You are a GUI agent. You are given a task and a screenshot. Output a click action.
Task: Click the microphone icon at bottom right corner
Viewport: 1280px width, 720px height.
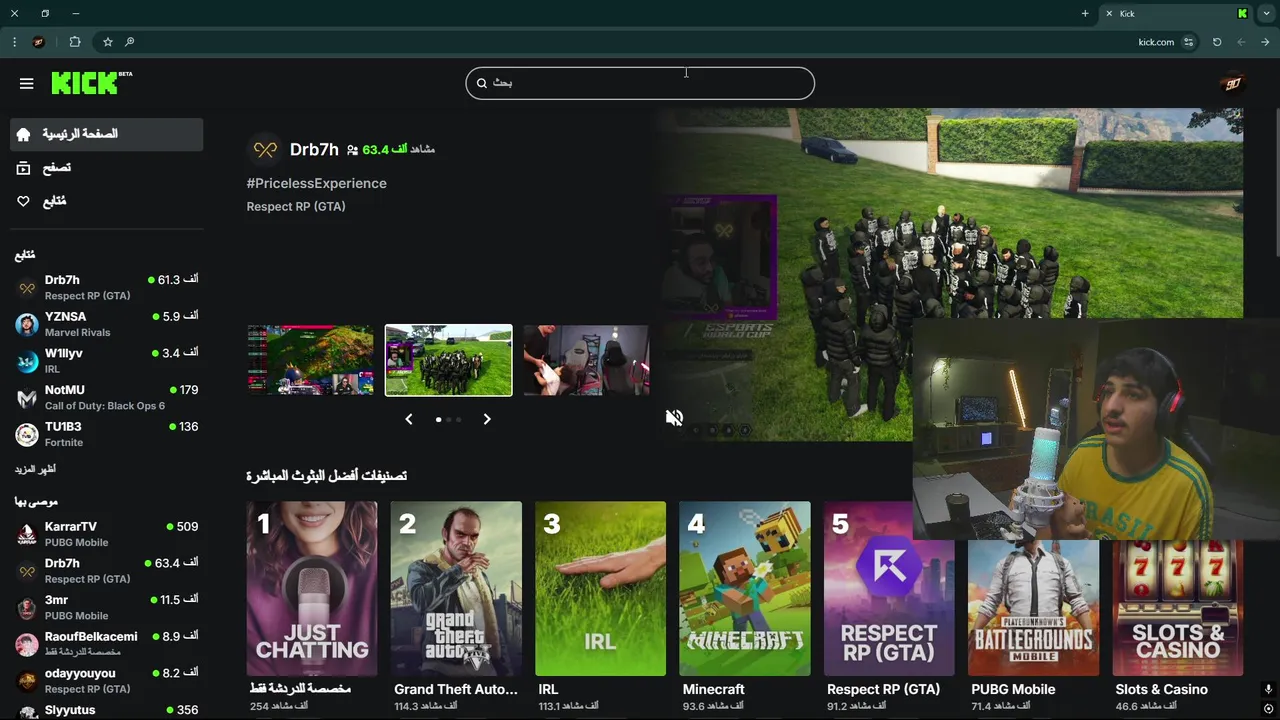click(x=1268, y=690)
